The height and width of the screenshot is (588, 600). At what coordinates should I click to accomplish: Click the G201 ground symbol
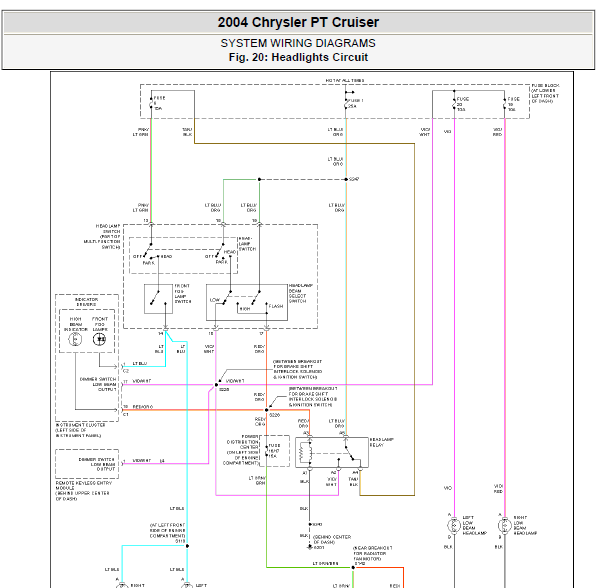pos(310,547)
